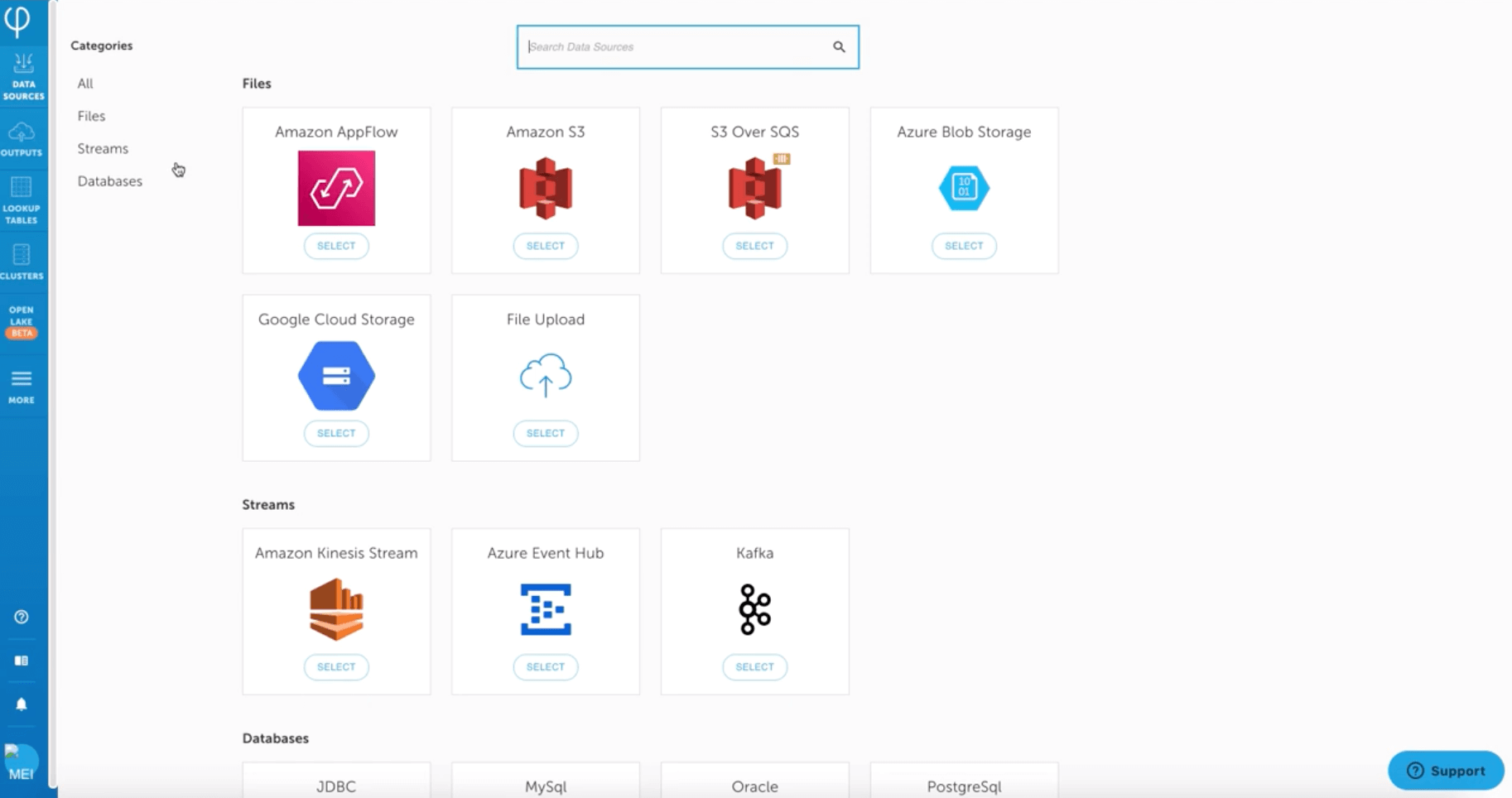This screenshot has height=798, width=1512.
Task: Open the documentation book icon
Action: tap(22, 661)
